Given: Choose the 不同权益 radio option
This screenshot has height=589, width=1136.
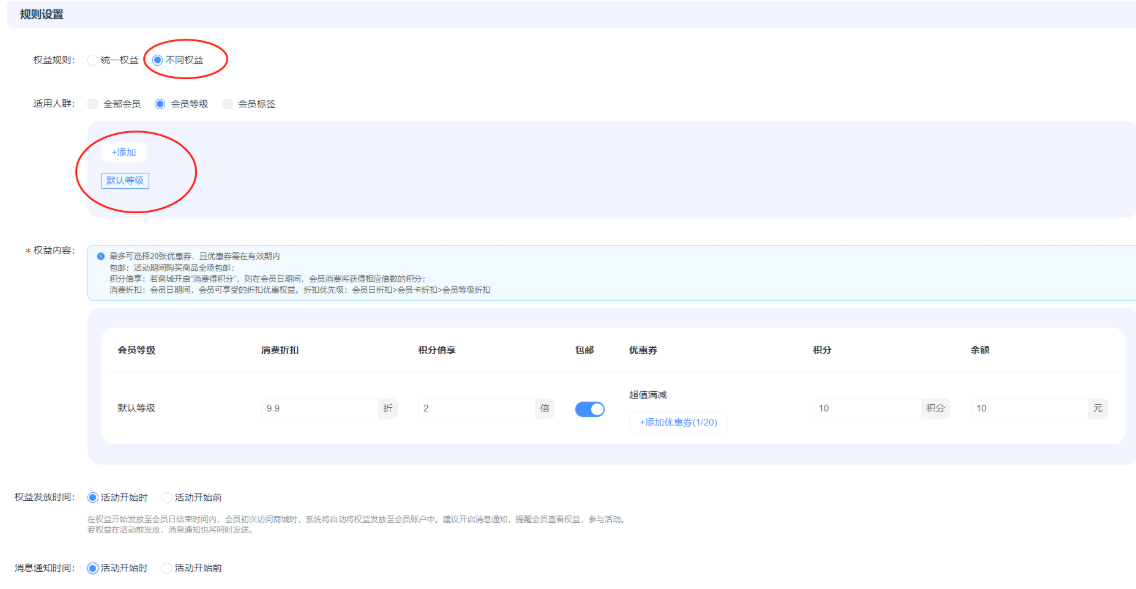Looking at the screenshot, I should click(x=157, y=60).
